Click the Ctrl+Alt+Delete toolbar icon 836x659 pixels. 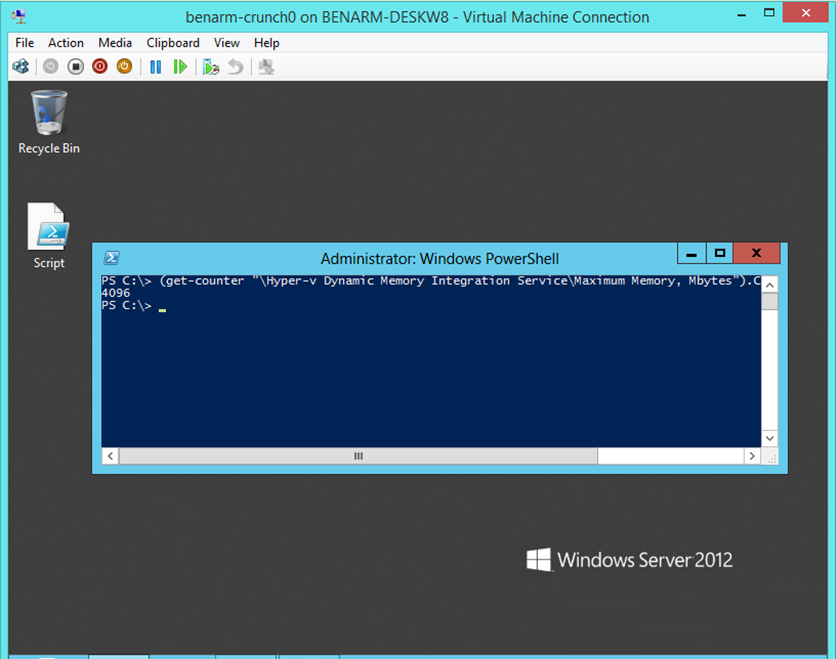20,67
